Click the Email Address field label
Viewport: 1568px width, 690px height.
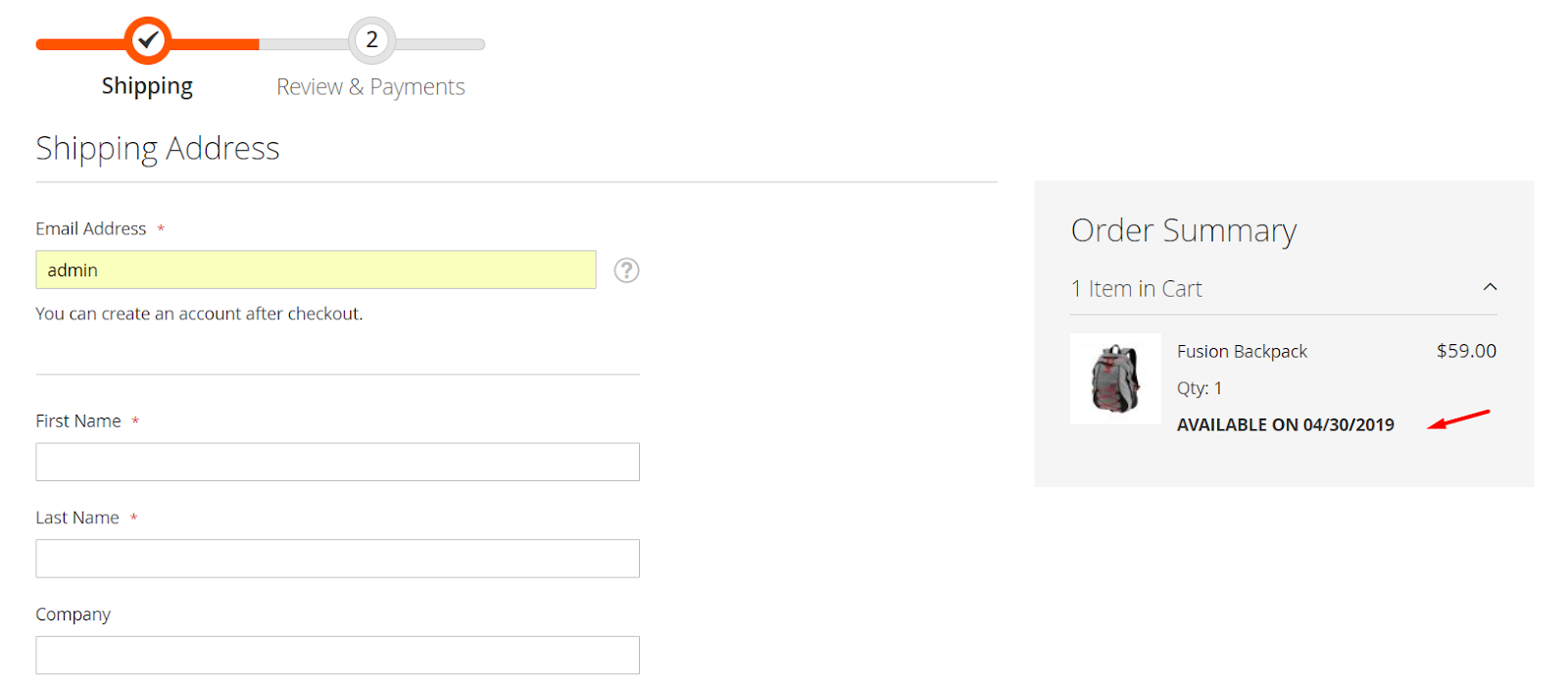pos(91,228)
